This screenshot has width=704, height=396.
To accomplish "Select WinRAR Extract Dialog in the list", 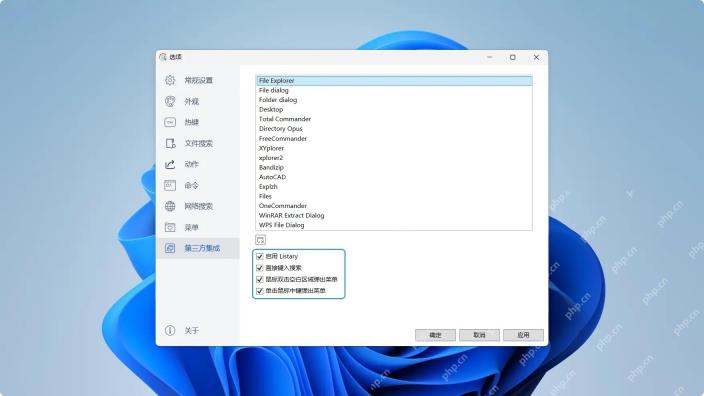I will coord(394,216).
